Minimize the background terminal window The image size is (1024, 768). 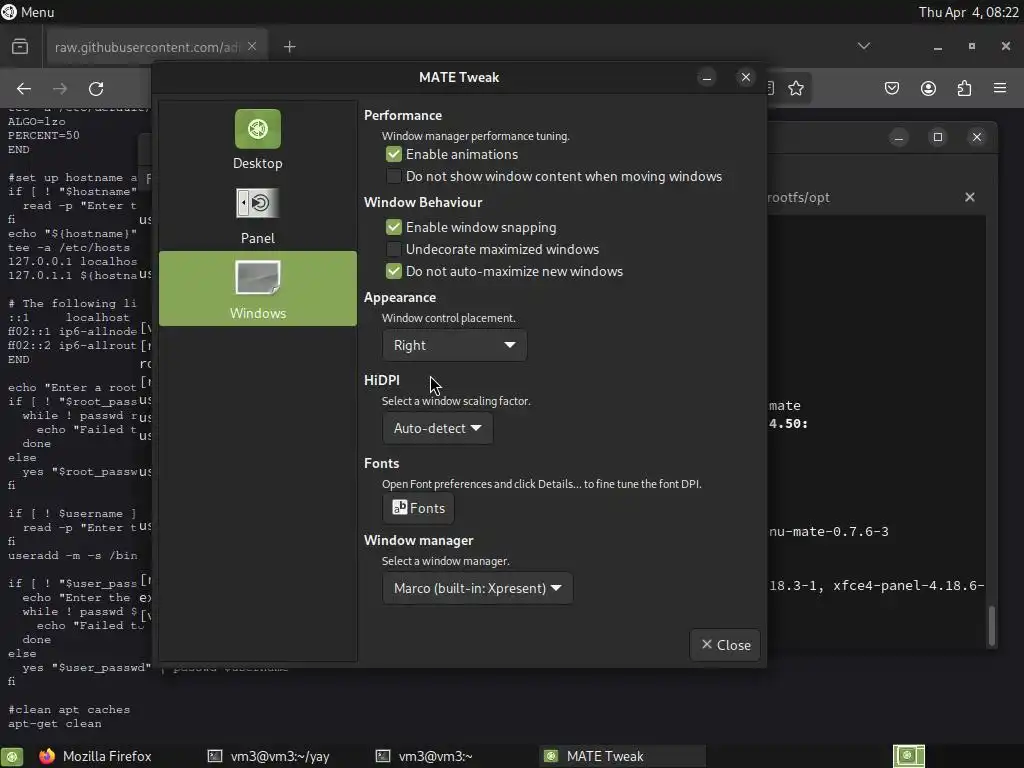coord(899,137)
